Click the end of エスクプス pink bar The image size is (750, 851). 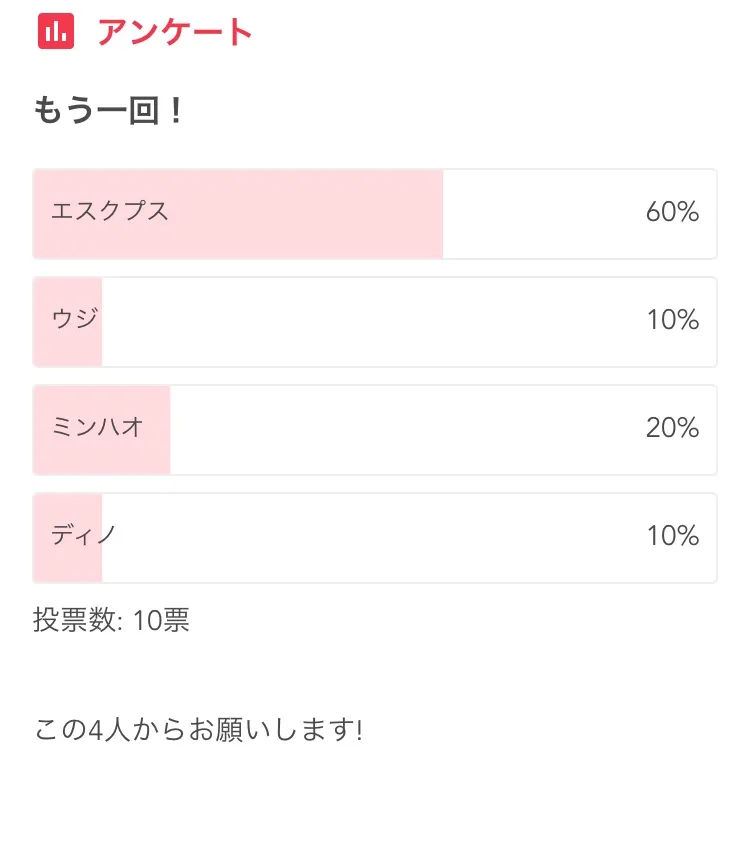click(438, 214)
